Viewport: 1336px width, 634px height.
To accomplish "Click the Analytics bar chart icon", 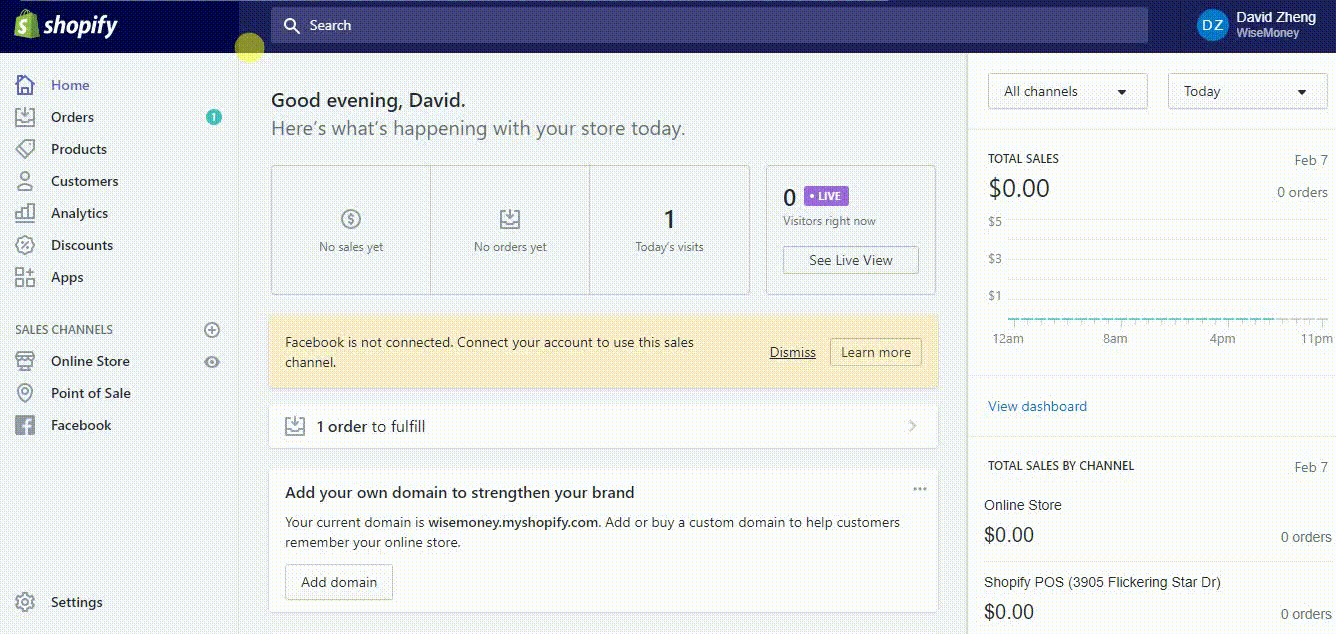I will tap(25, 213).
